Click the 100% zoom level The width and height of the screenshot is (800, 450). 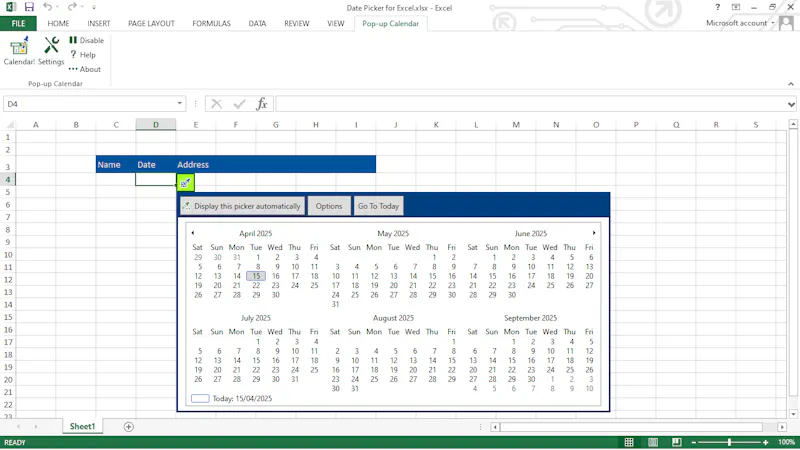point(786,442)
